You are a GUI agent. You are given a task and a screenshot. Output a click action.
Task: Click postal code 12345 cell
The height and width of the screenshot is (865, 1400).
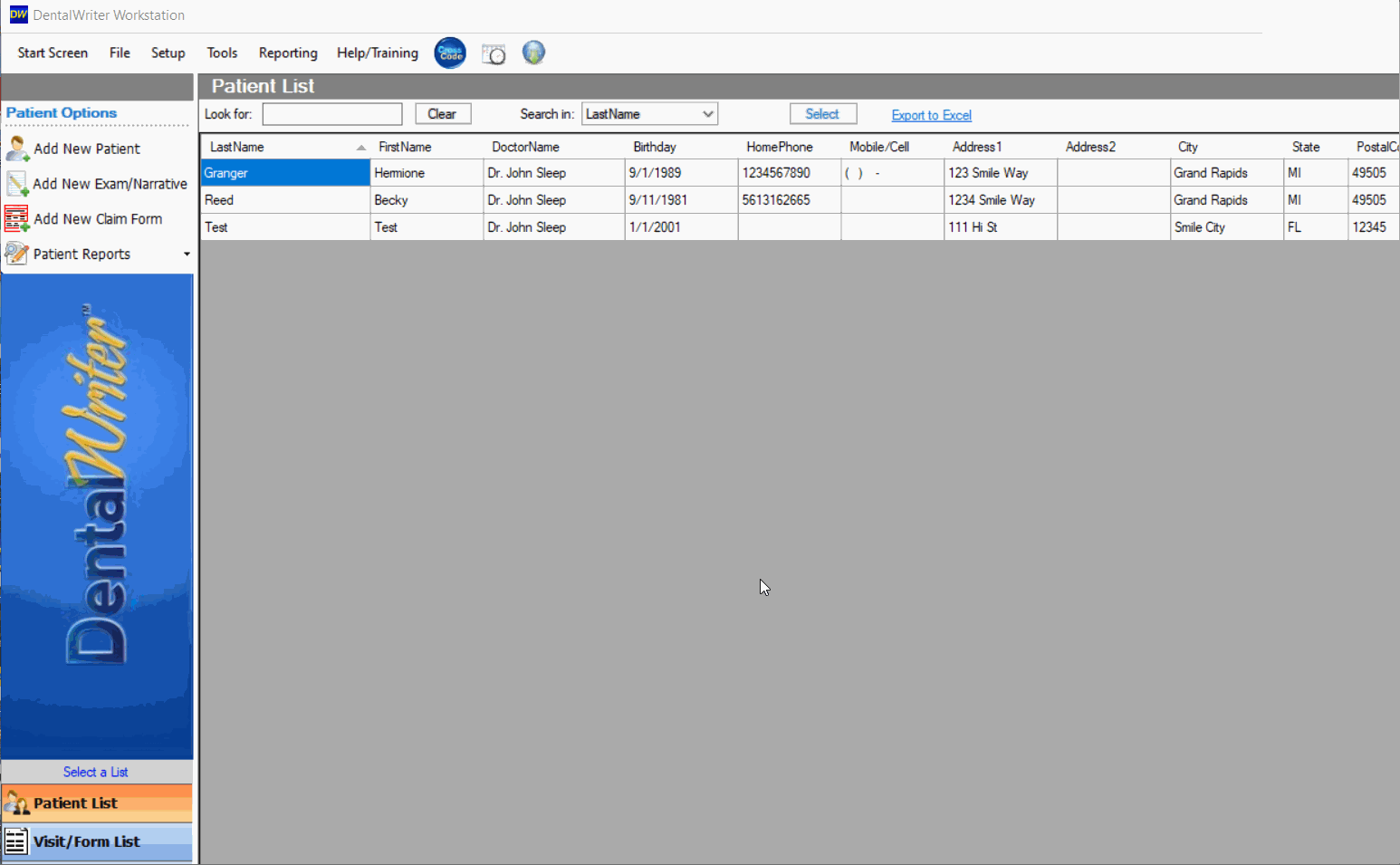click(x=1374, y=227)
